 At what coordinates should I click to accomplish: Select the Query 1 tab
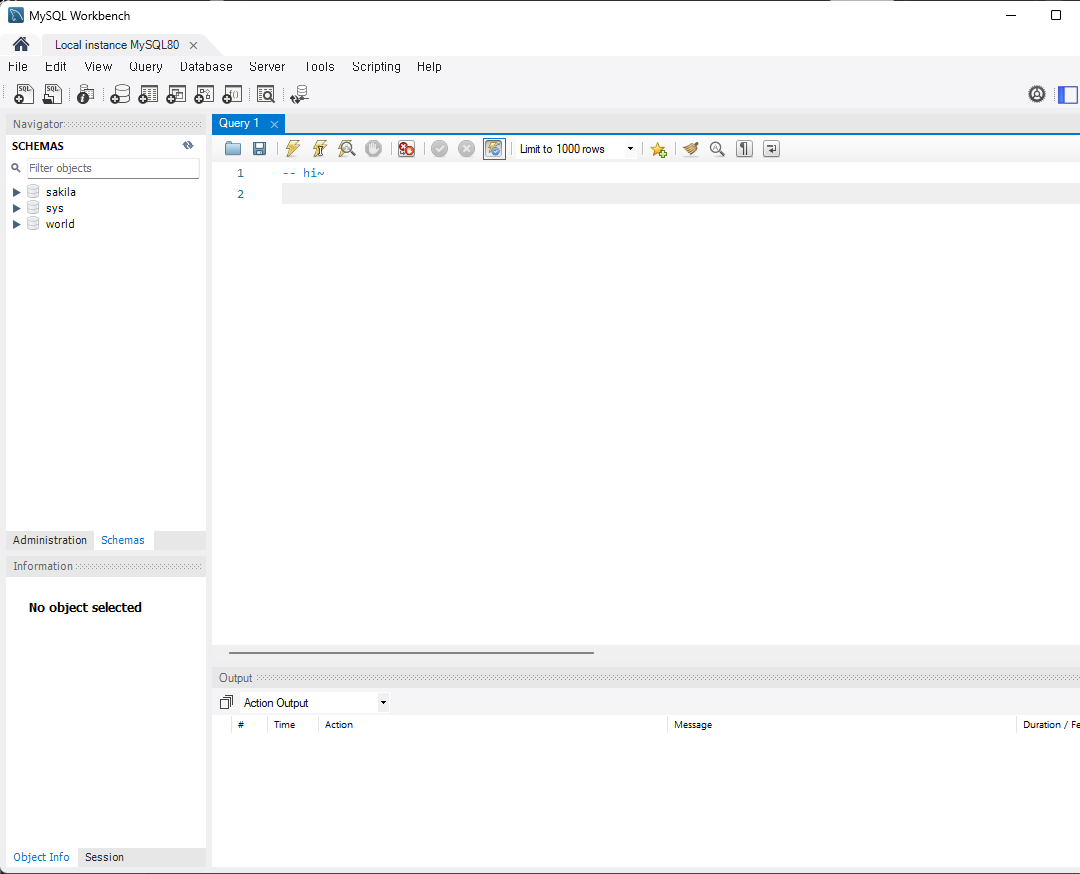(239, 123)
